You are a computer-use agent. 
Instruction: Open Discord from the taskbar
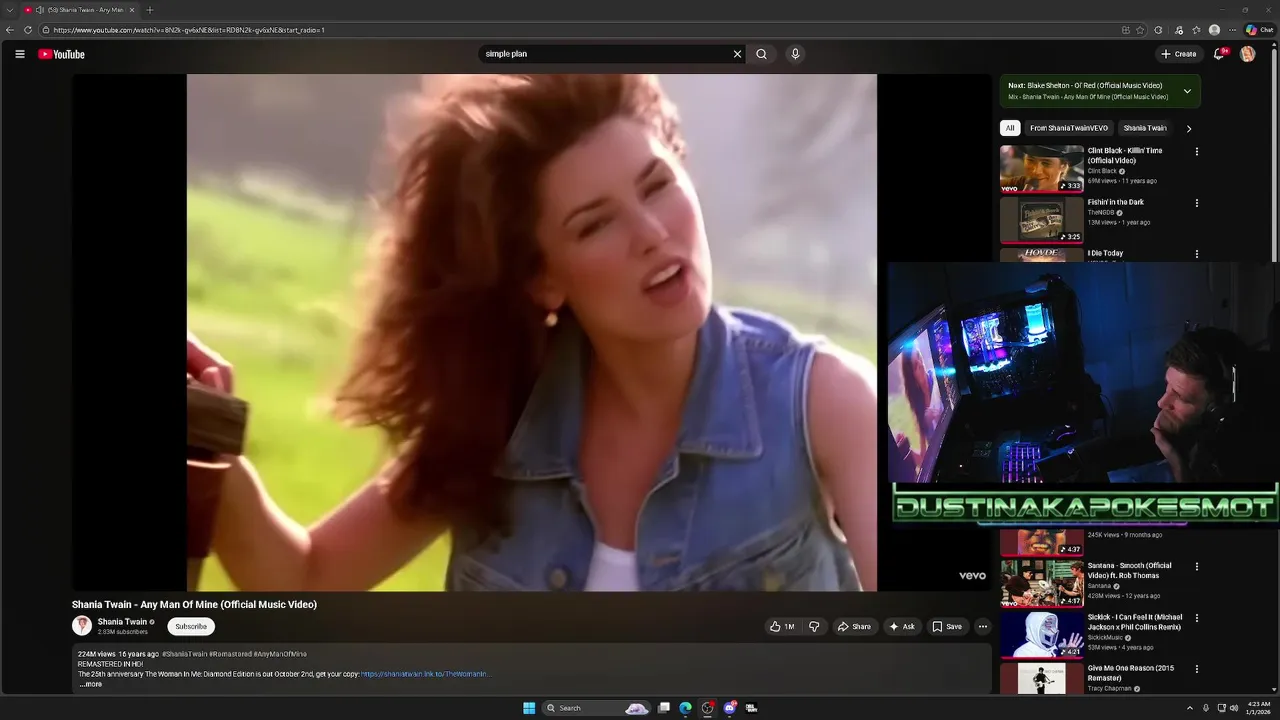(729, 708)
